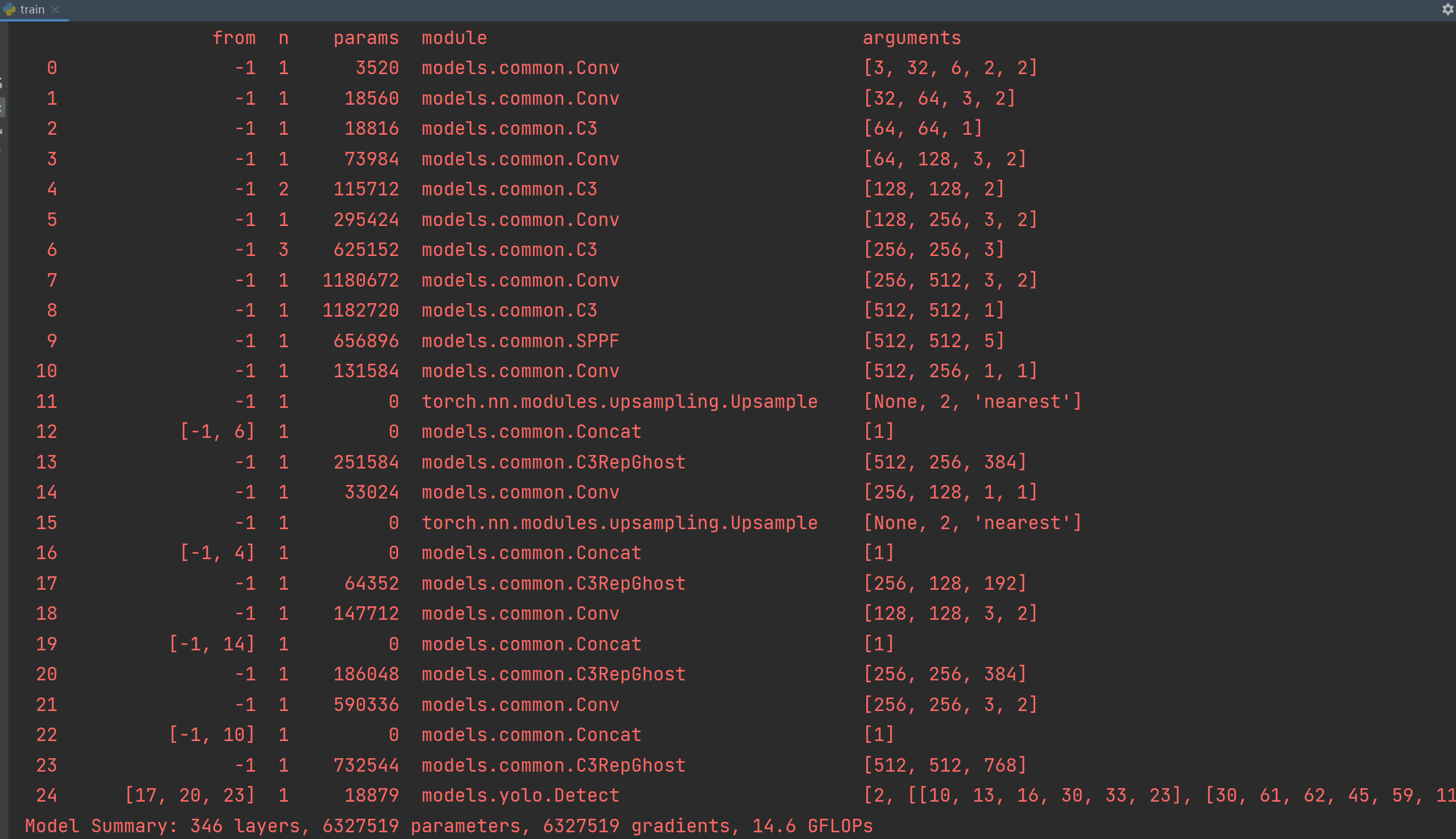1456x839 pixels.
Task: Select the models.yolo.Detect output line
Action: click(x=519, y=795)
